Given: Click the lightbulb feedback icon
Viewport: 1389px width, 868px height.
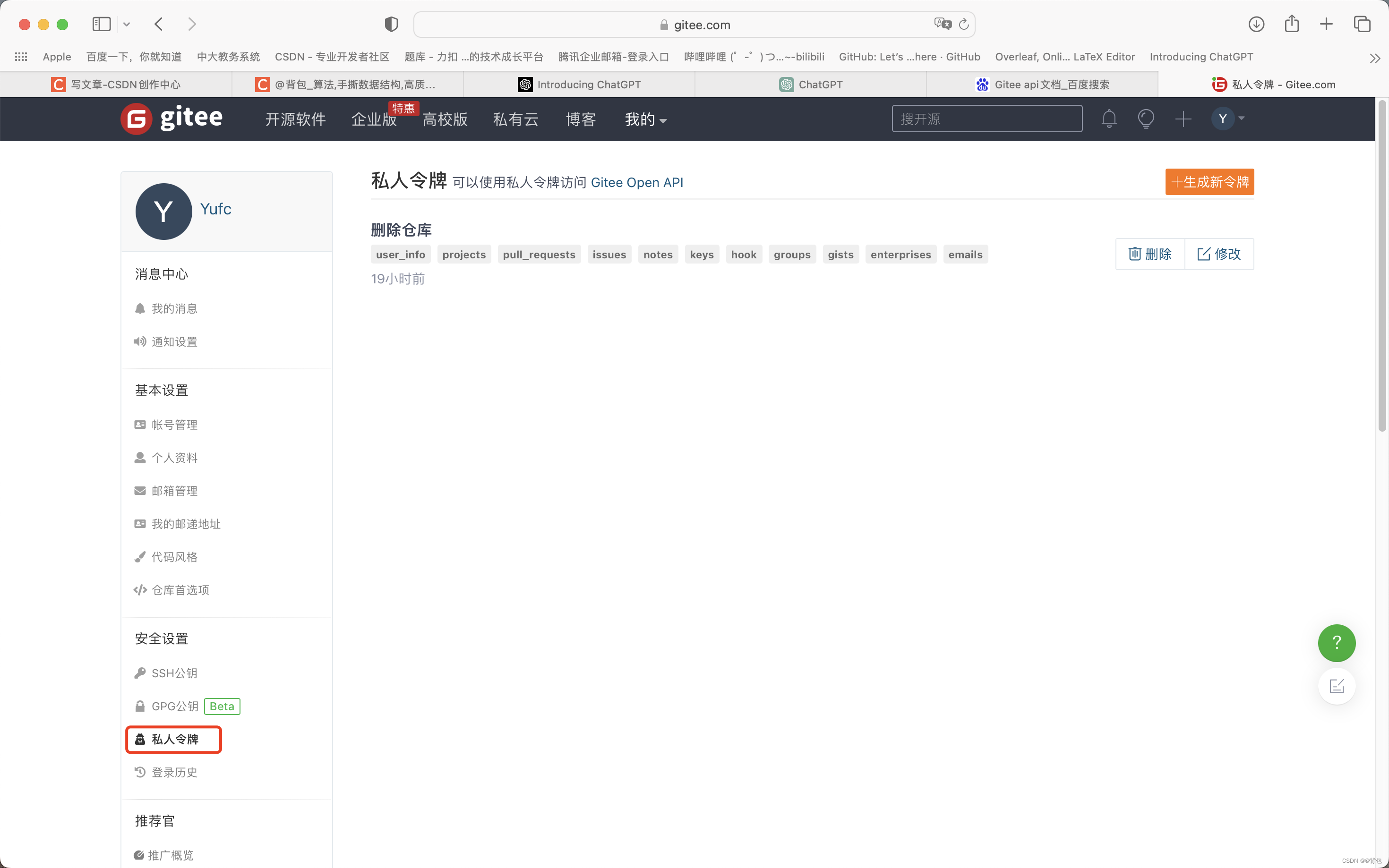Looking at the screenshot, I should point(1146,119).
